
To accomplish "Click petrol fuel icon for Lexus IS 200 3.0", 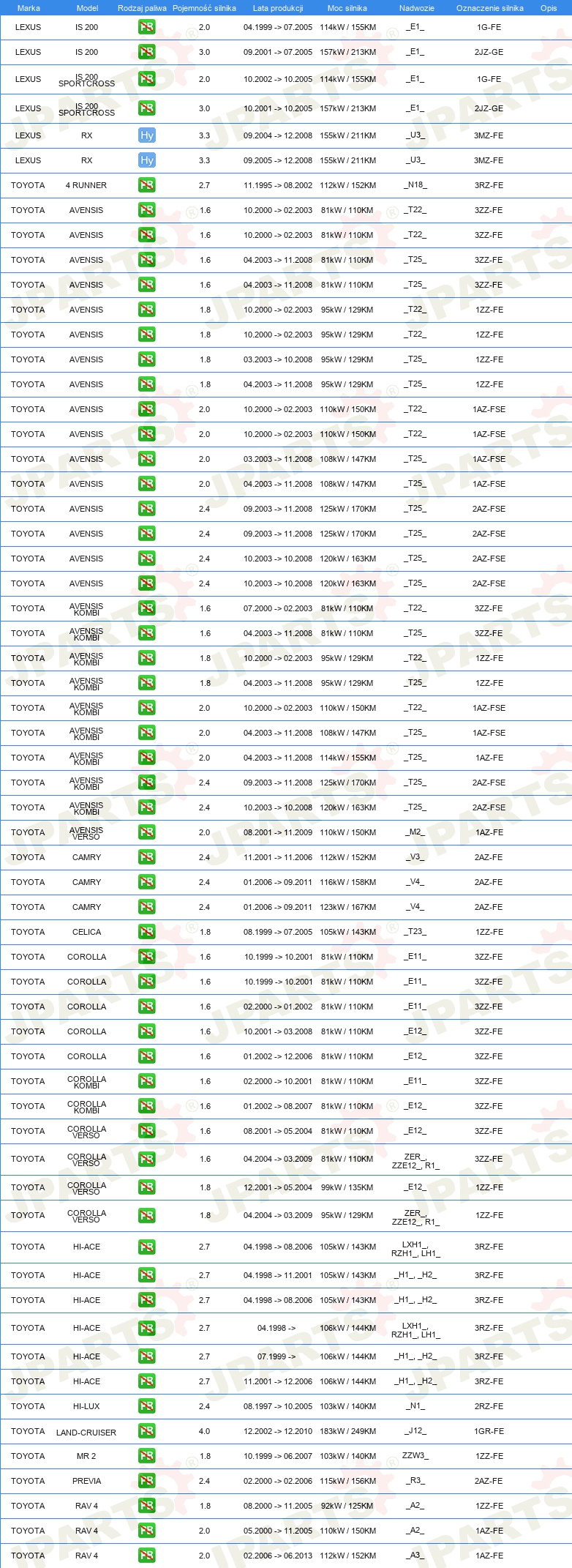I will click(147, 52).
